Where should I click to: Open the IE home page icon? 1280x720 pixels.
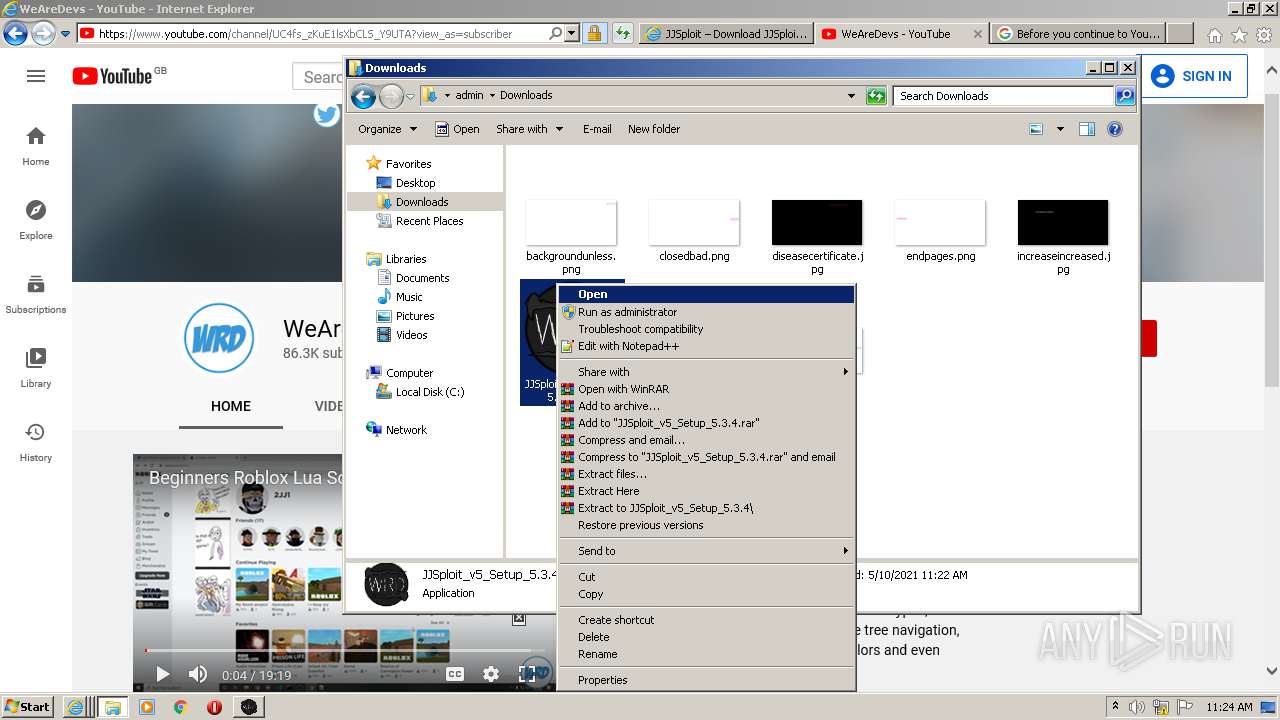(x=1214, y=35)
